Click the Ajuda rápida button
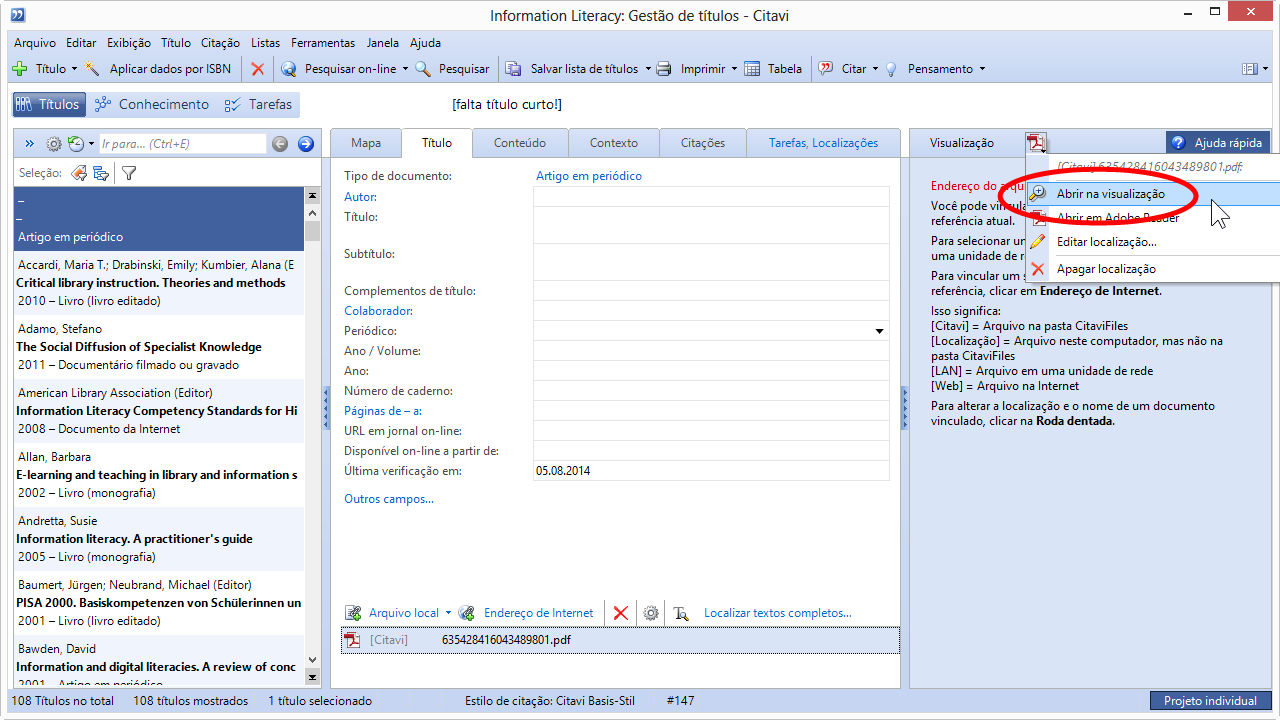The height and width of the screenshot is (720, 1280). pyautogui.click(x=1219, y=143)
